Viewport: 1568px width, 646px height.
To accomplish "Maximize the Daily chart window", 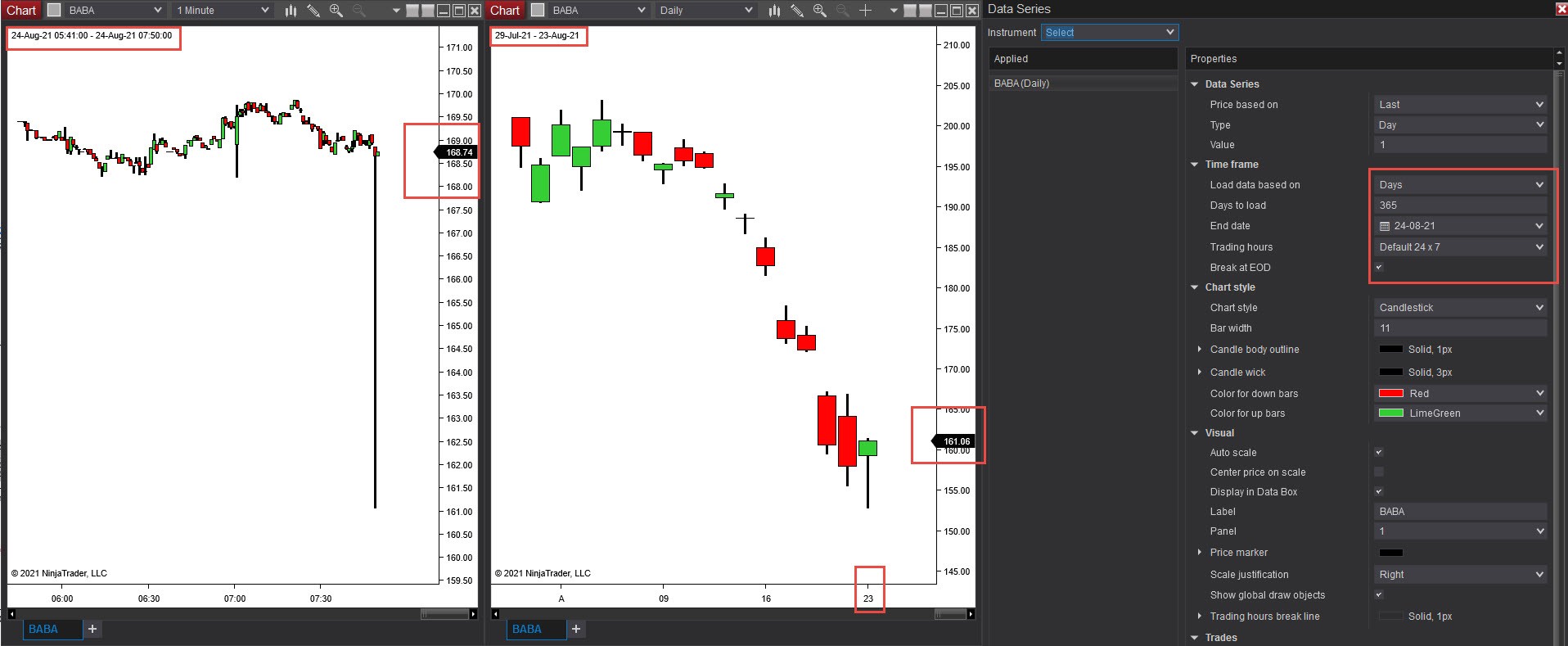I will 956,11.
